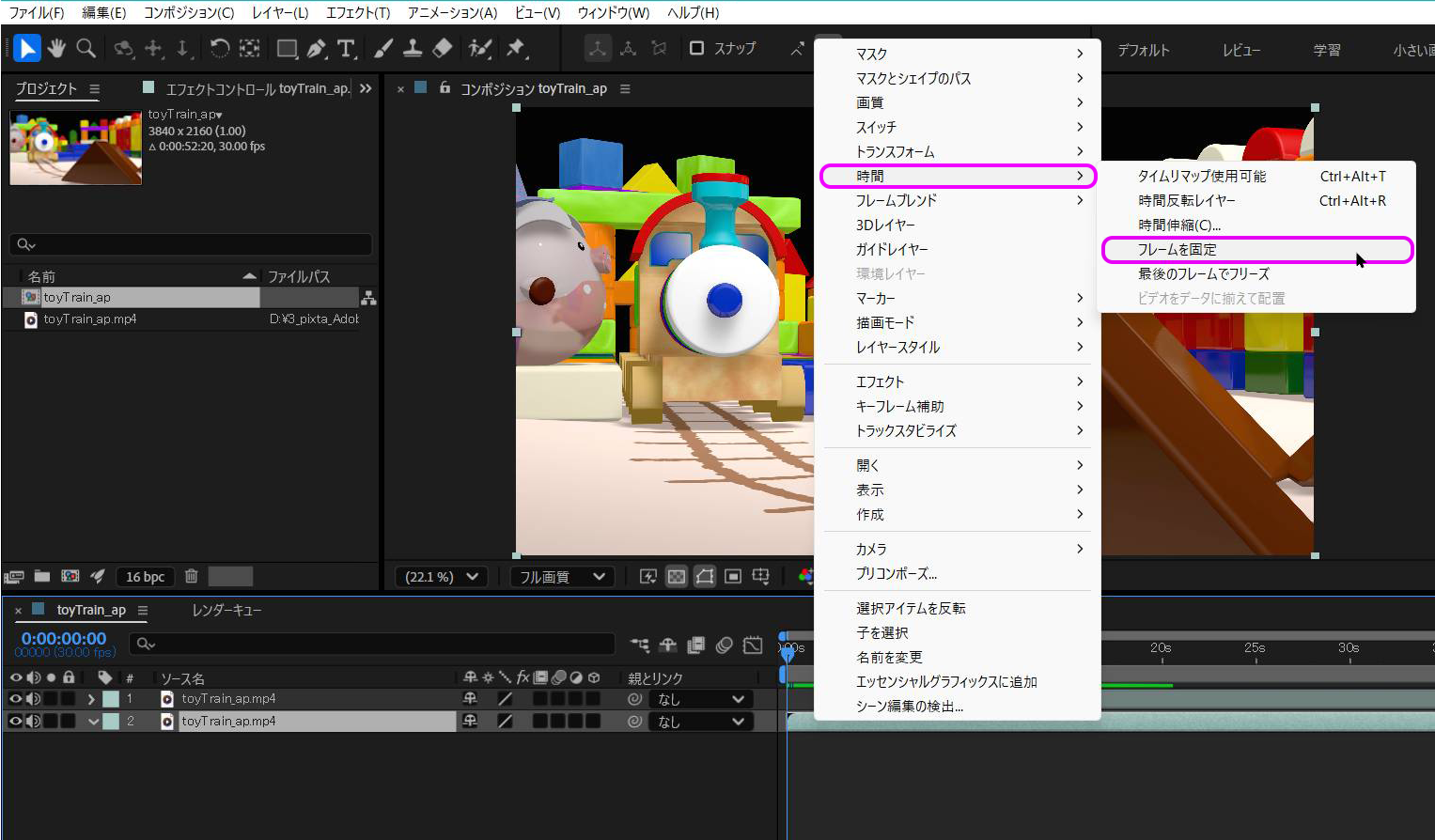Image resolution: width=1435 pixels, height=840 pixels.
Task: Open the Graph Editor in the timeline
Action: (753, 645)
